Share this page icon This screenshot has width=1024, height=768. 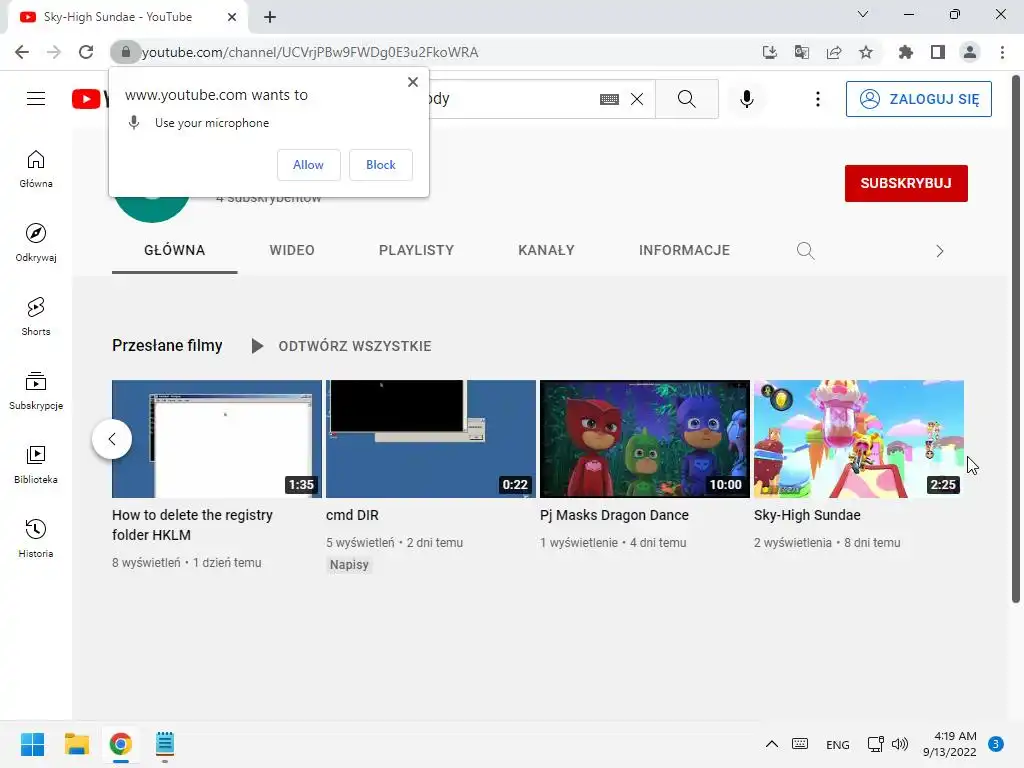[x=834, y=52]
